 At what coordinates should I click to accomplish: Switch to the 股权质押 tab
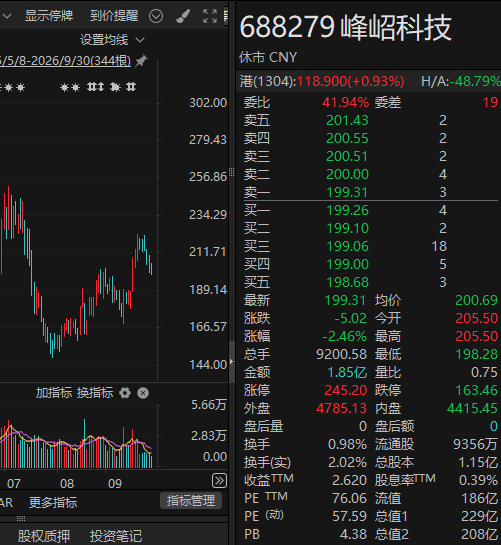pyautogui.click(x=44, y=536)
